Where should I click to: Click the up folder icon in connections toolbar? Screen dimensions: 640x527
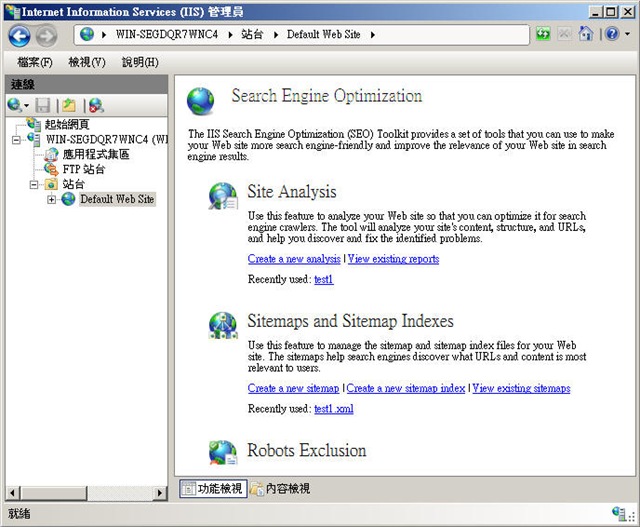coord(69,105)
